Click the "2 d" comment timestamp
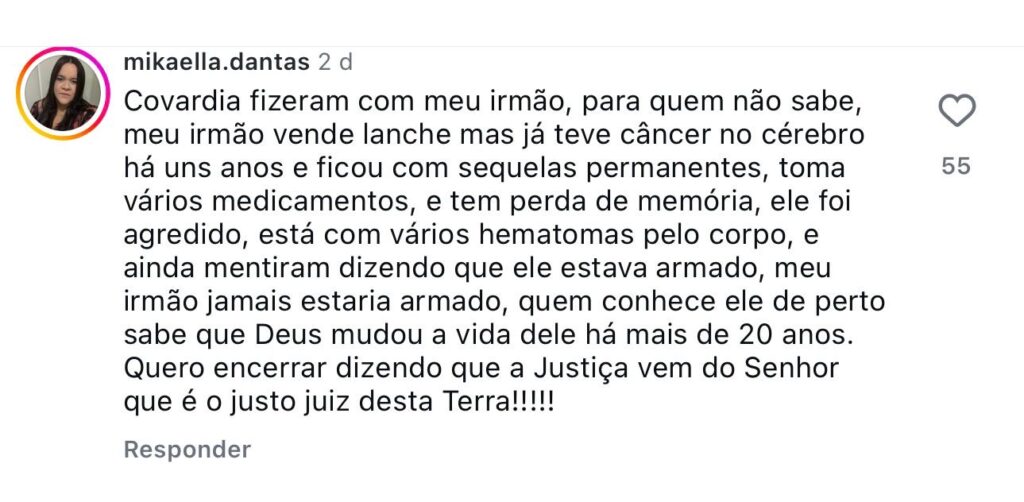1024x502 pixels. pyautogui.click(x=335, y=62)
